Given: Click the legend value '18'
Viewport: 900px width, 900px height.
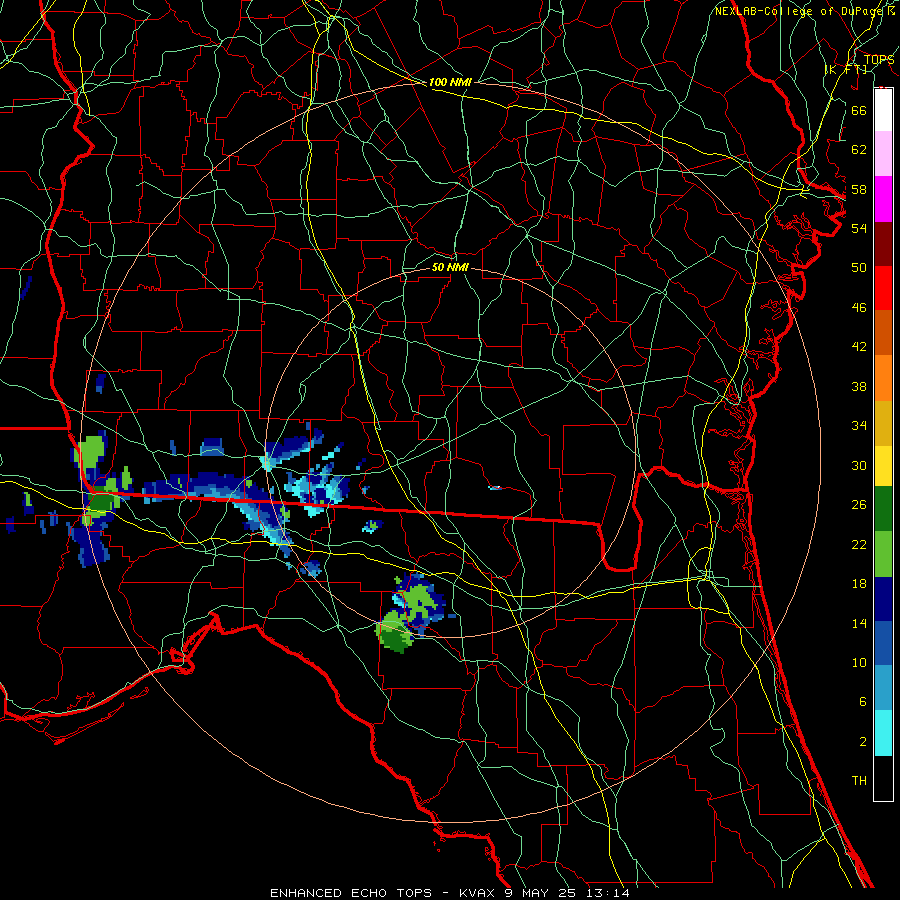Looking at the screenshot, I should (x=859, y=584).
